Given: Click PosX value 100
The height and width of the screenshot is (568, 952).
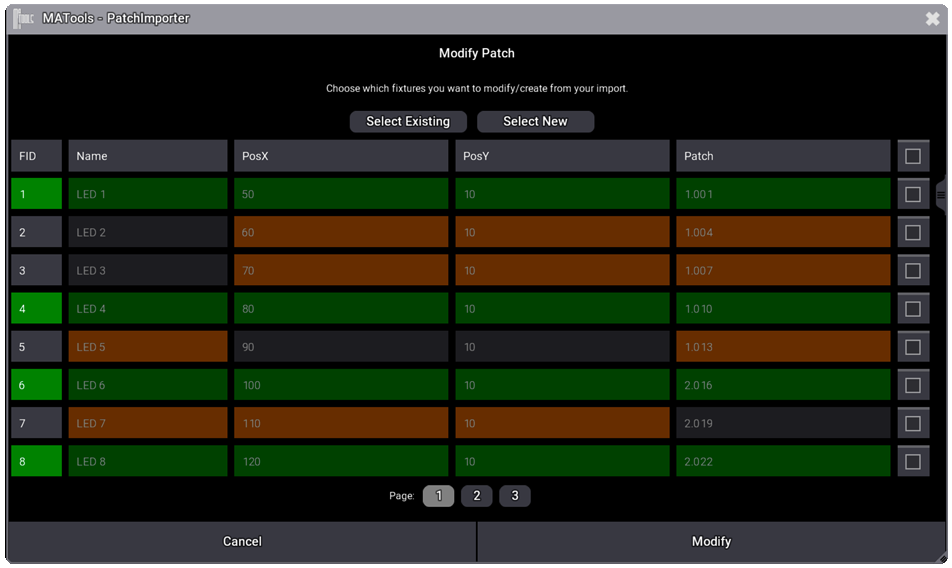Looking at the screenshot, I should [x=341, y=385].
